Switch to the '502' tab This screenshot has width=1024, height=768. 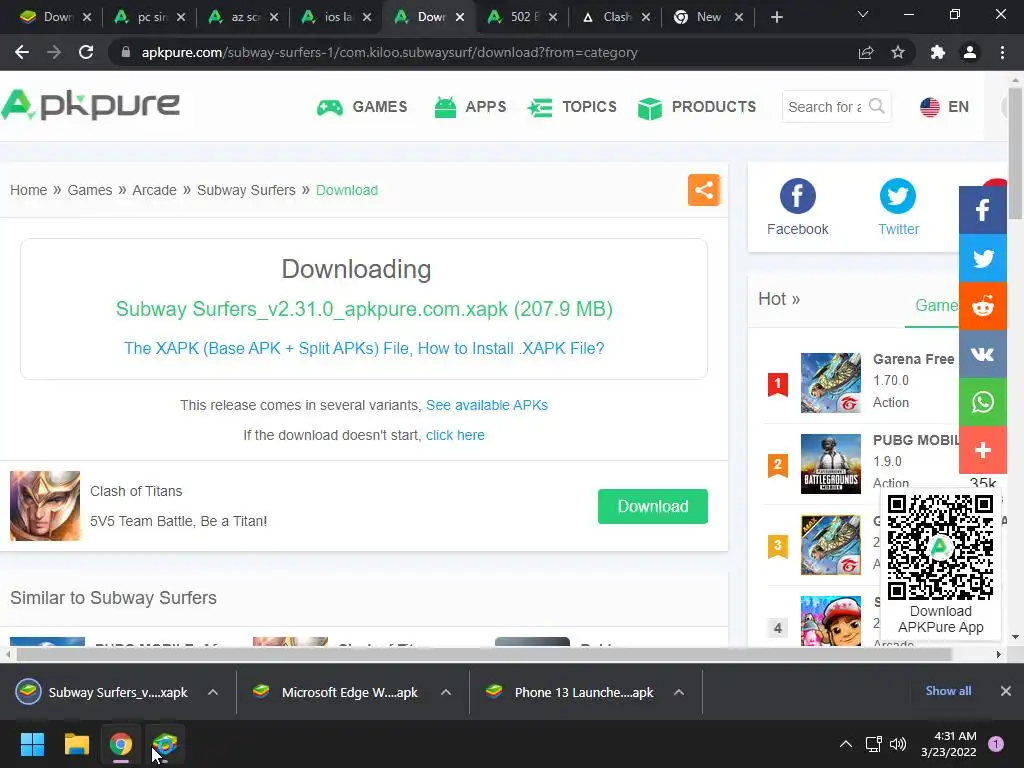pyautogui.click(x=522, y=17)
